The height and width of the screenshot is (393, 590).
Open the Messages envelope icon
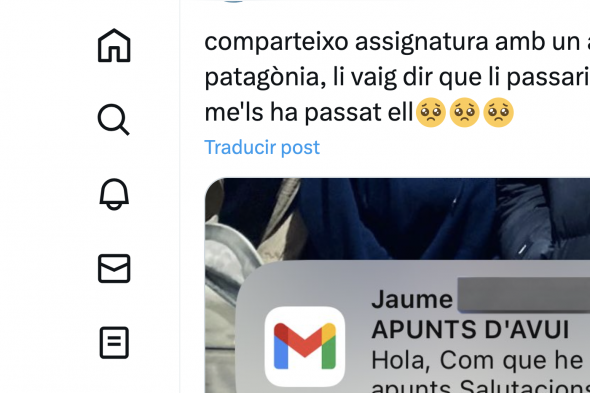114,268
